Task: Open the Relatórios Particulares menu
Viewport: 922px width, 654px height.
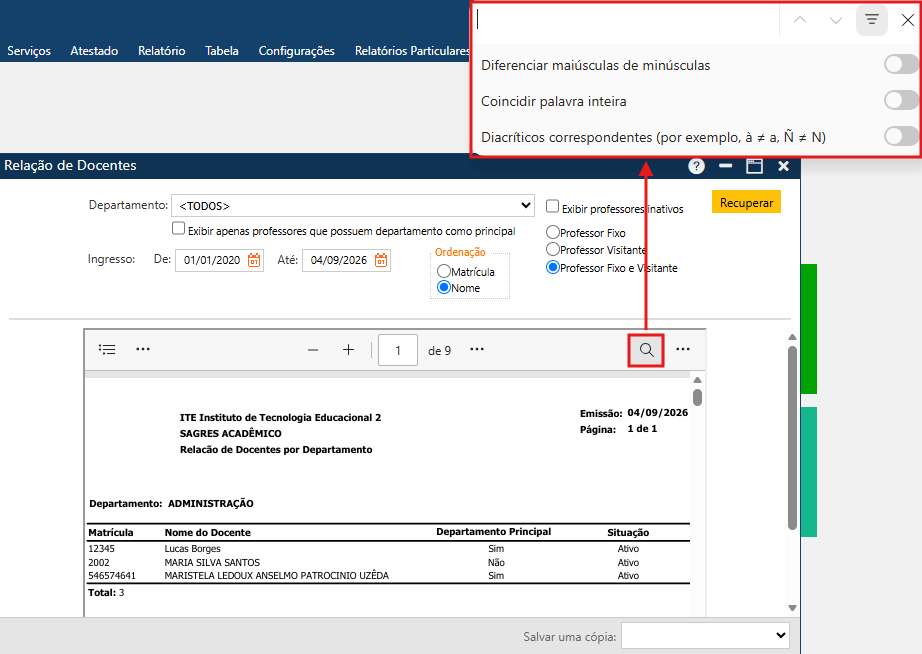Action: pyautogui.click(x=412, y=51)
